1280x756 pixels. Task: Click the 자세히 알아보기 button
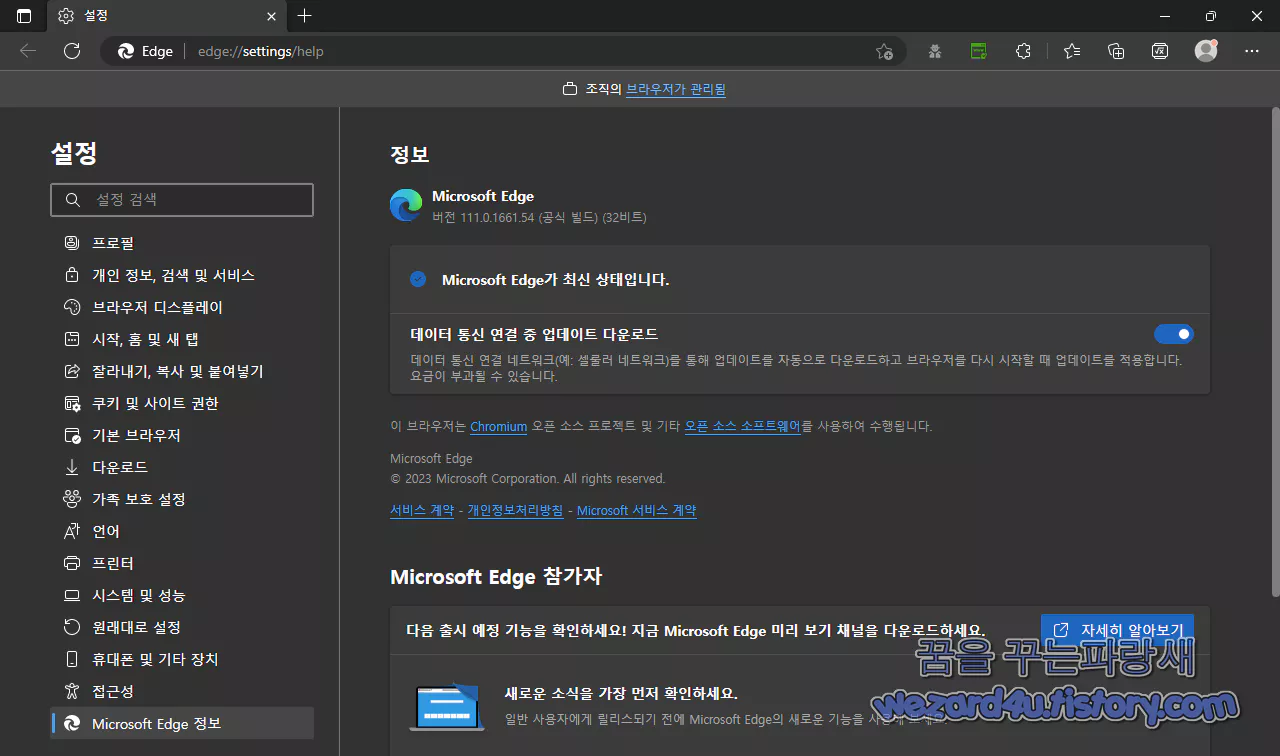click(1117, 631)
